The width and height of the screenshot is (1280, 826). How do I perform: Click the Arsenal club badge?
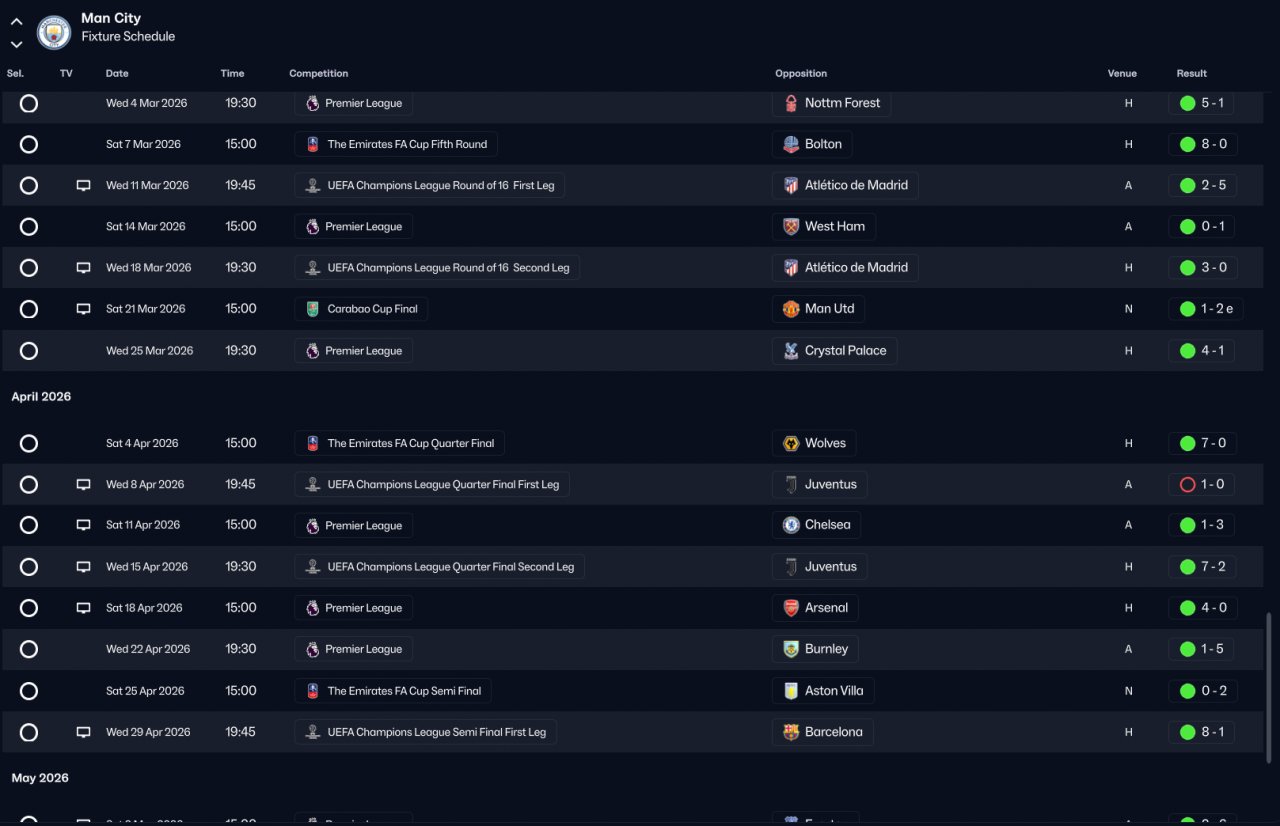(791, 608)
